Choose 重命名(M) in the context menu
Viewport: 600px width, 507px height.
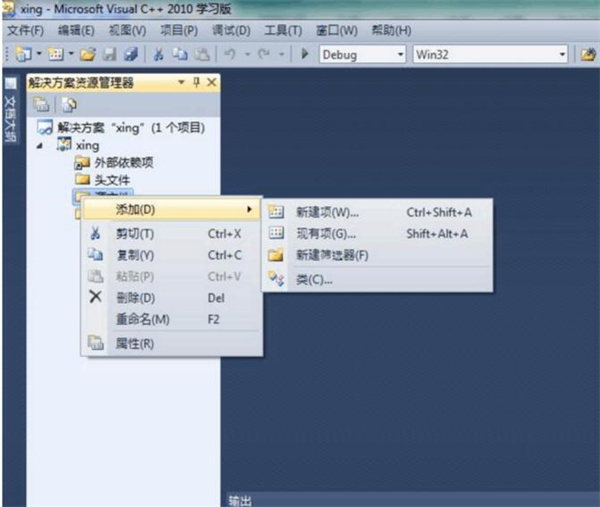(x=171, y=319)
